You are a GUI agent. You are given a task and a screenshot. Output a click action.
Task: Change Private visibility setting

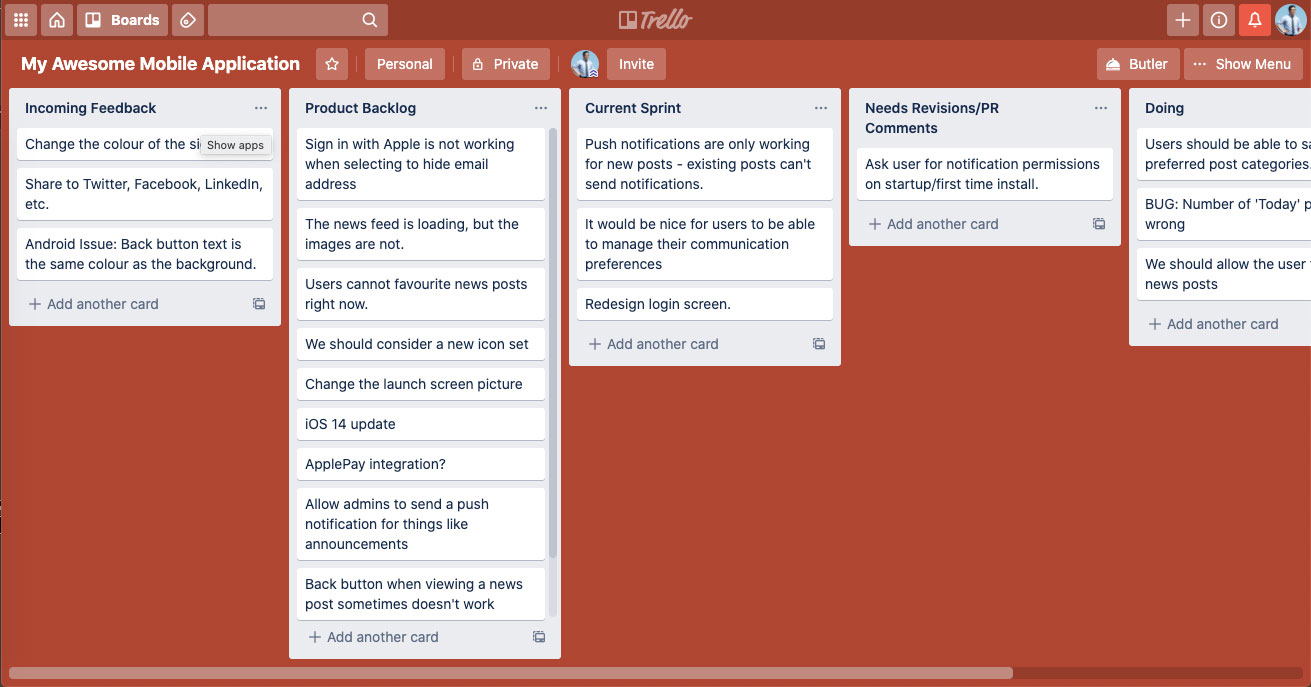click(x=505, y=64)
